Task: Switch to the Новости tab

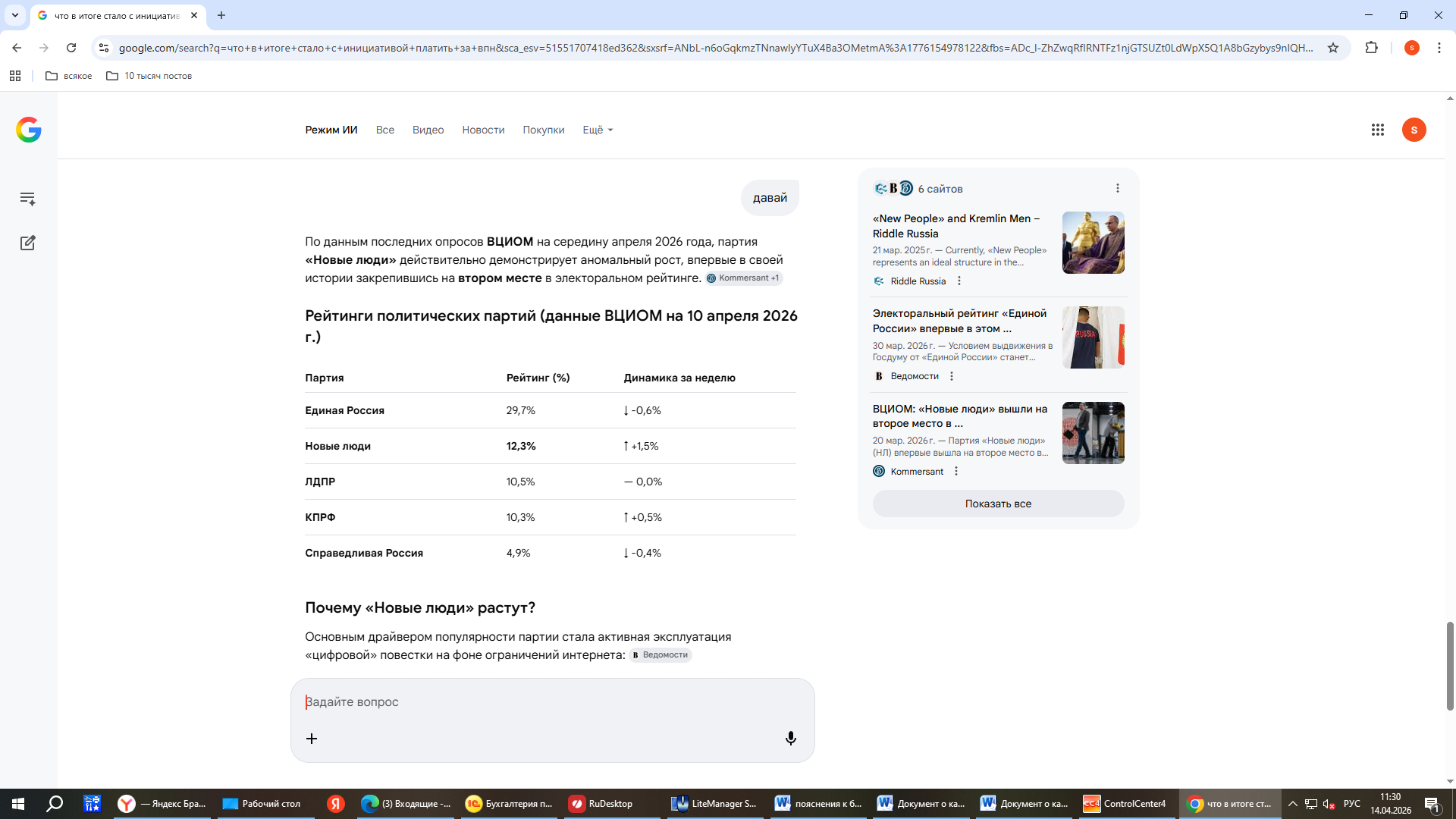Action: click(x=483, y=130)
